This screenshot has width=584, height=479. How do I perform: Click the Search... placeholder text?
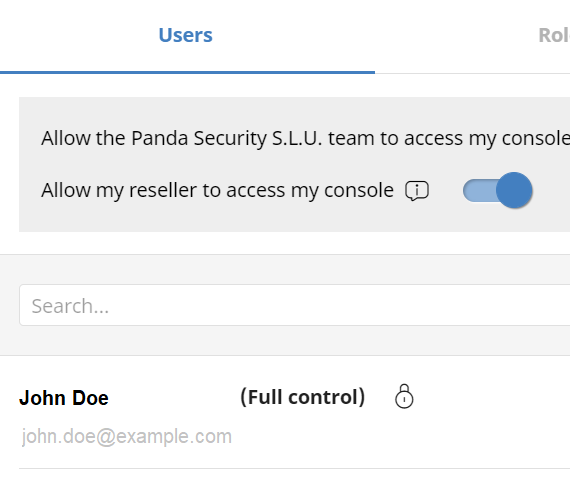tap(70, 306)
